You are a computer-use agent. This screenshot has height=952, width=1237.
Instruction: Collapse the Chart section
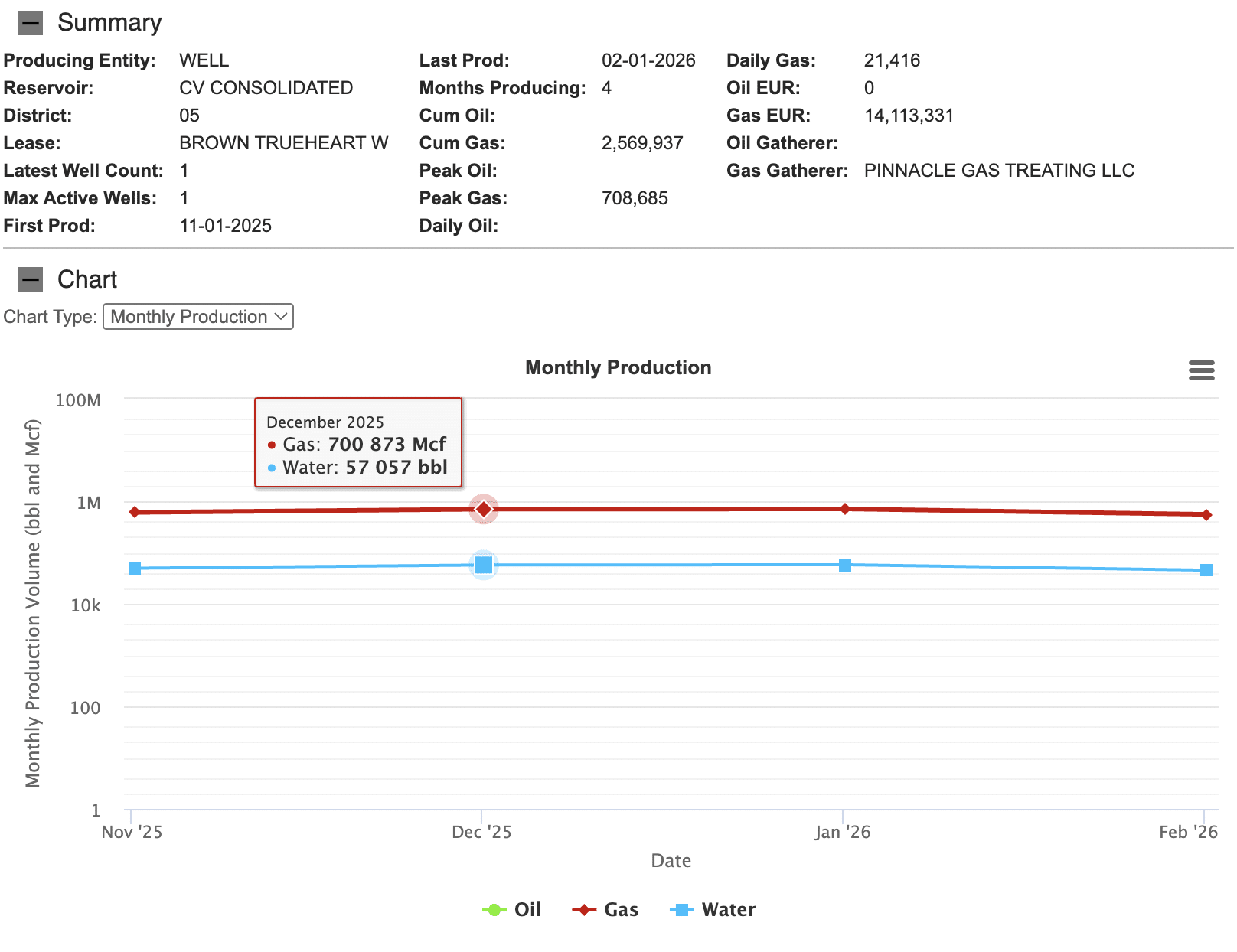31,279
